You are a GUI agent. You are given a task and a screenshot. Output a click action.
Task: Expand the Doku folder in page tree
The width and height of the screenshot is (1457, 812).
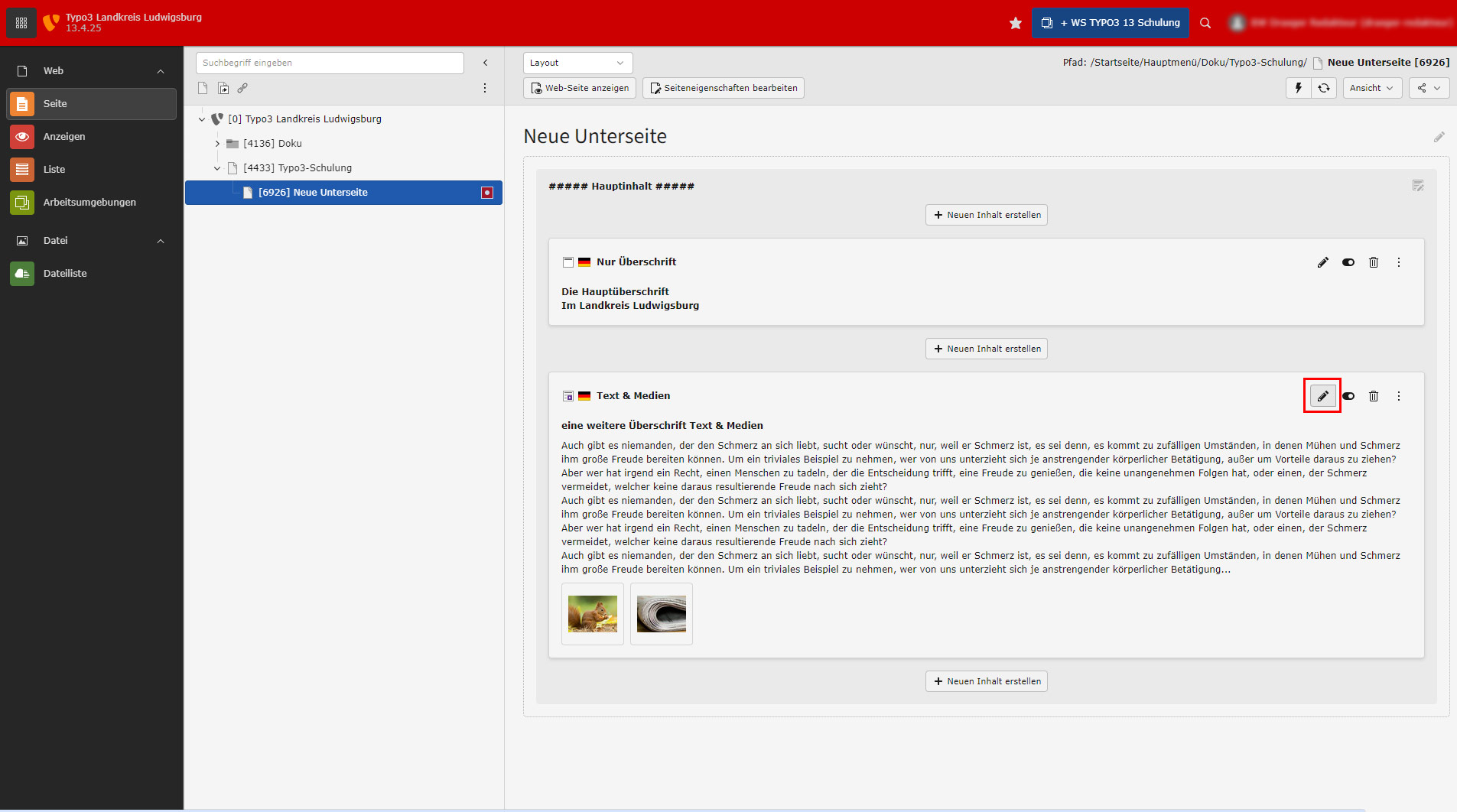click(217, 144)
